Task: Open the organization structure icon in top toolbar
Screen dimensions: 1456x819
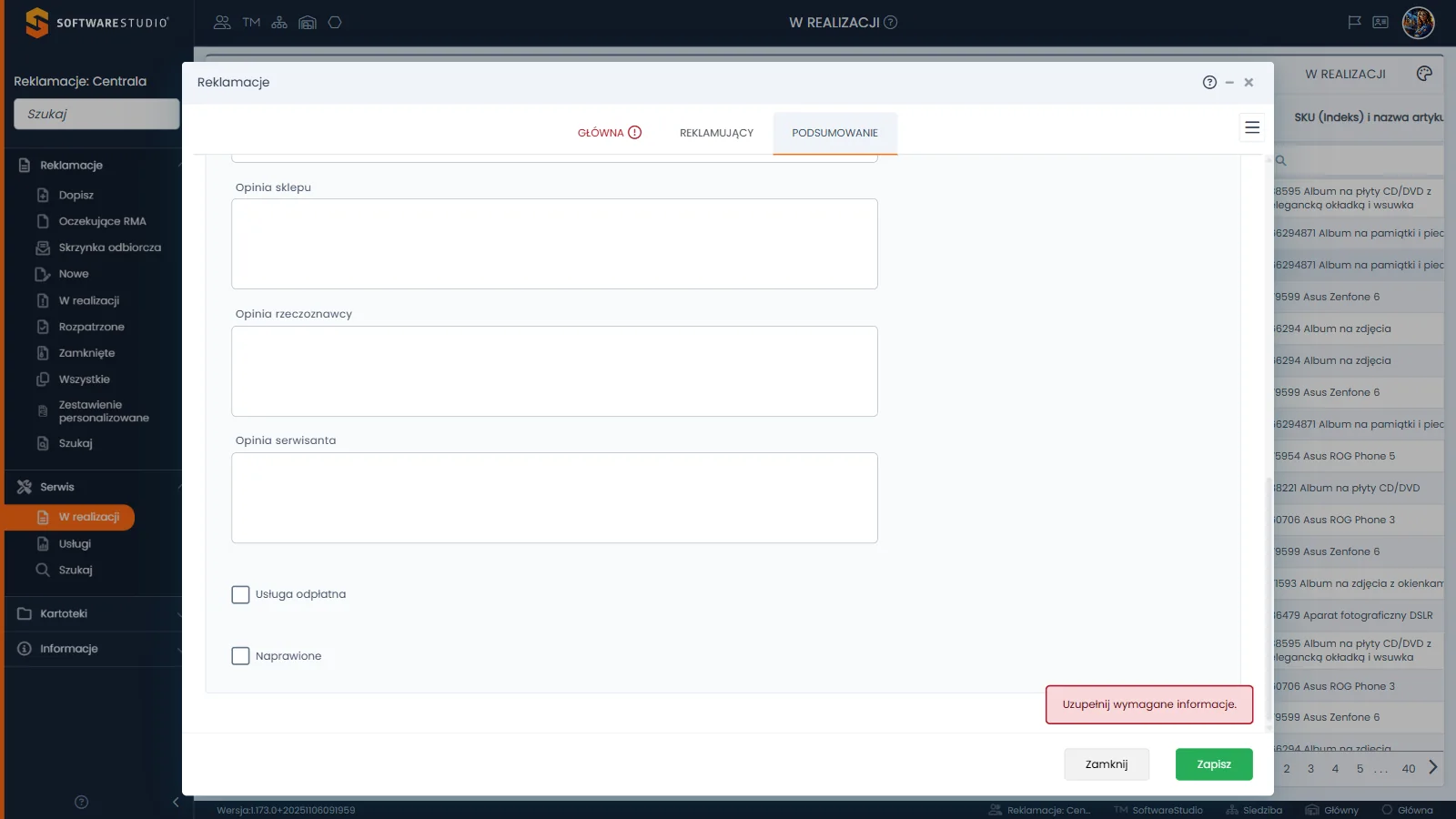Action: [x=279, y=23]
